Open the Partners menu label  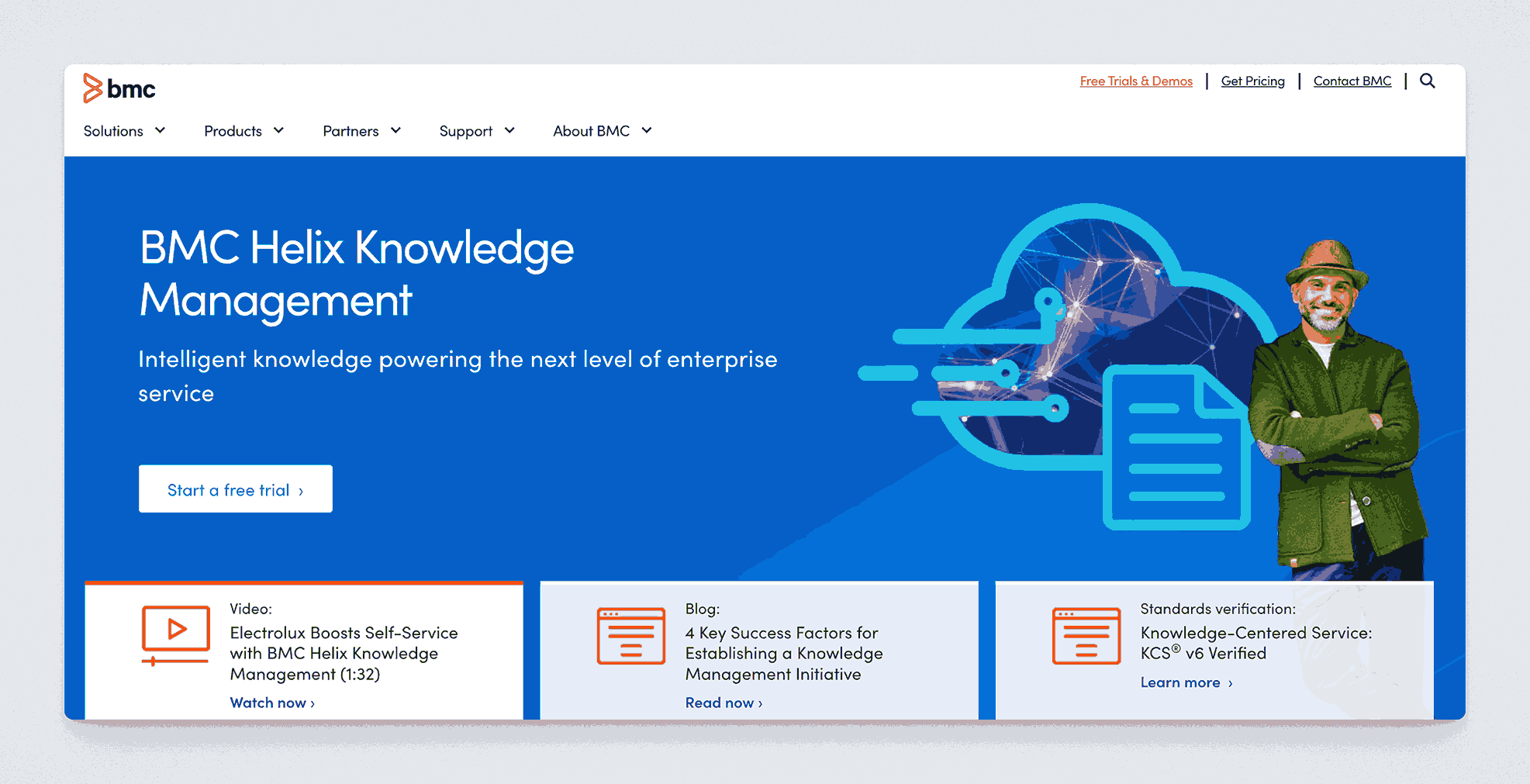point(351,131)
